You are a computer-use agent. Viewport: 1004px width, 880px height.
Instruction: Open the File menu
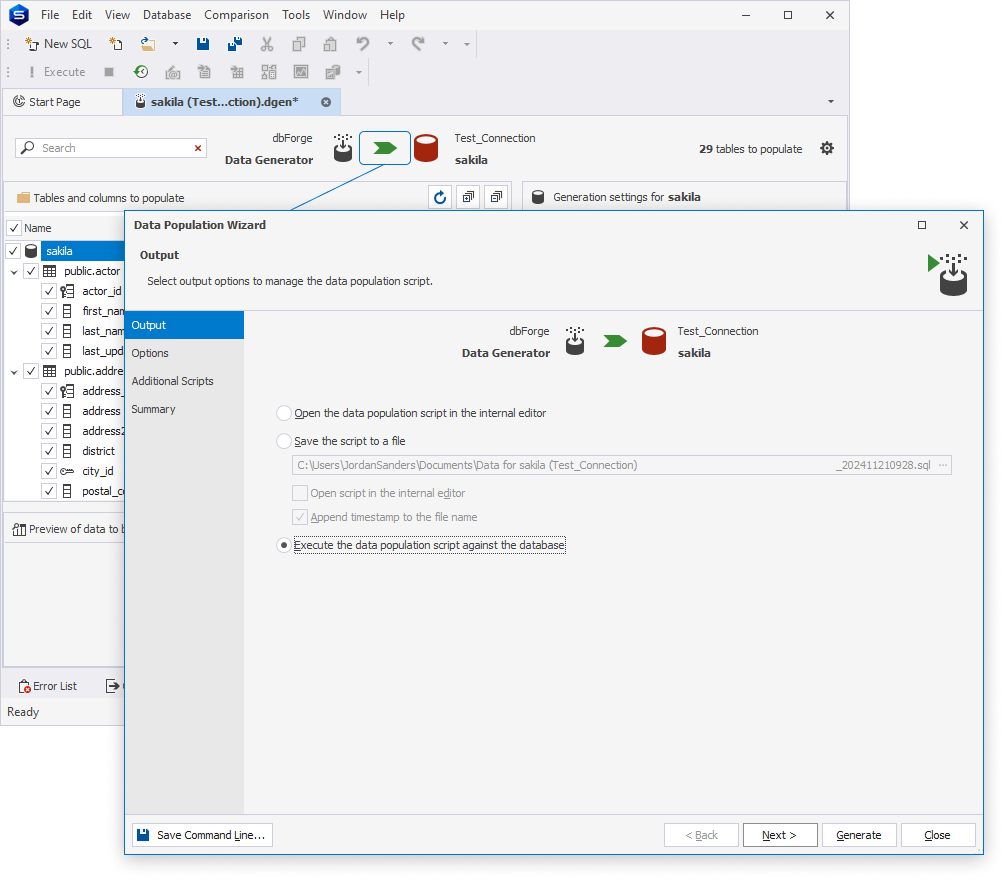(49, 15)
